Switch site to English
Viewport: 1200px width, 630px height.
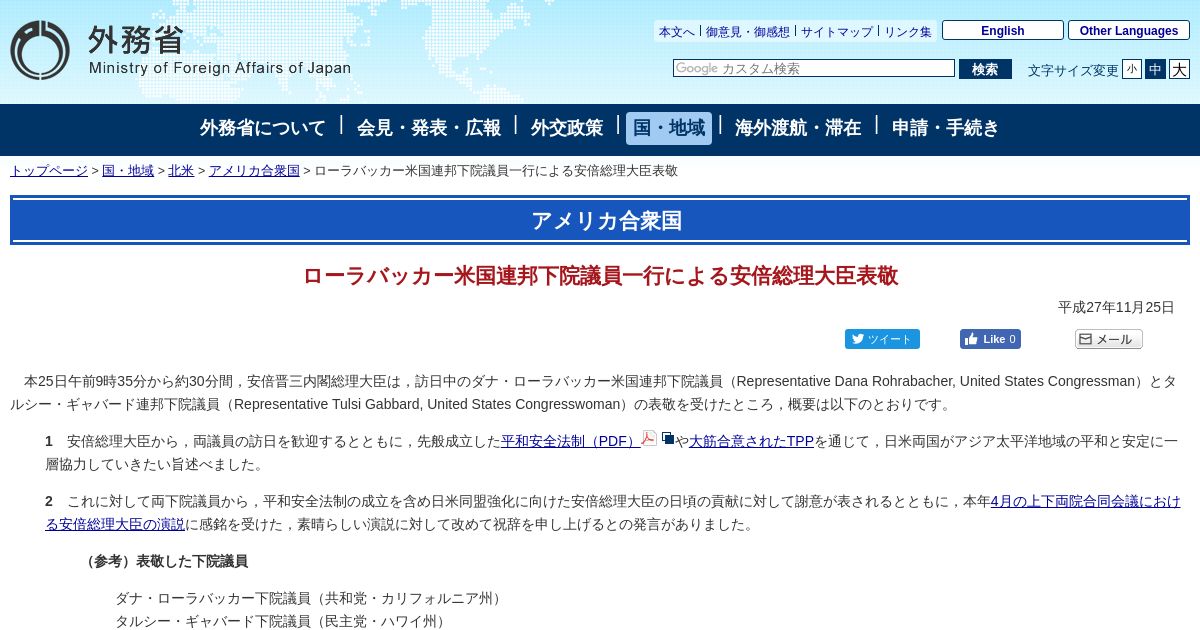coord(1003,30)
